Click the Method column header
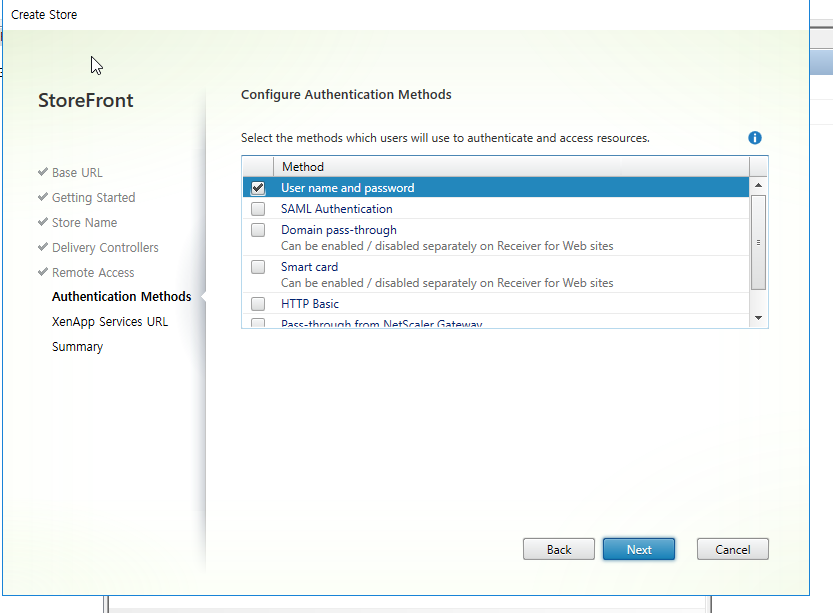The image size is (833, 613). [511, 167]
